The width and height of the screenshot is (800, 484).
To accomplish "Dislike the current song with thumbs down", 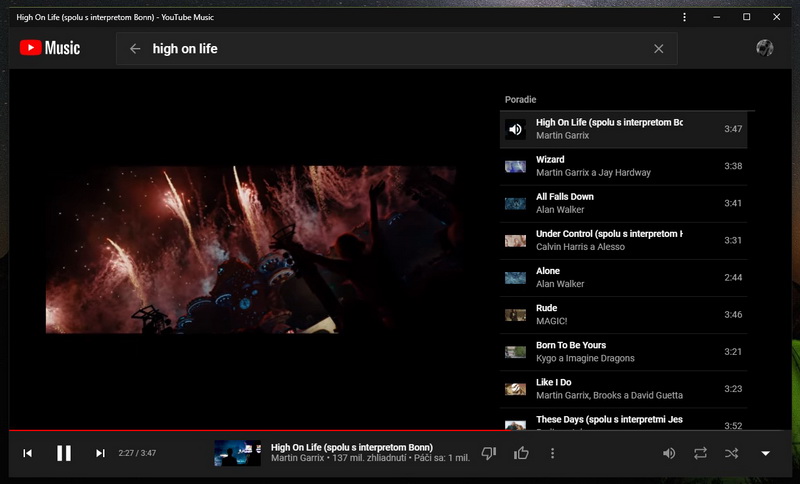I will [489, 453].
